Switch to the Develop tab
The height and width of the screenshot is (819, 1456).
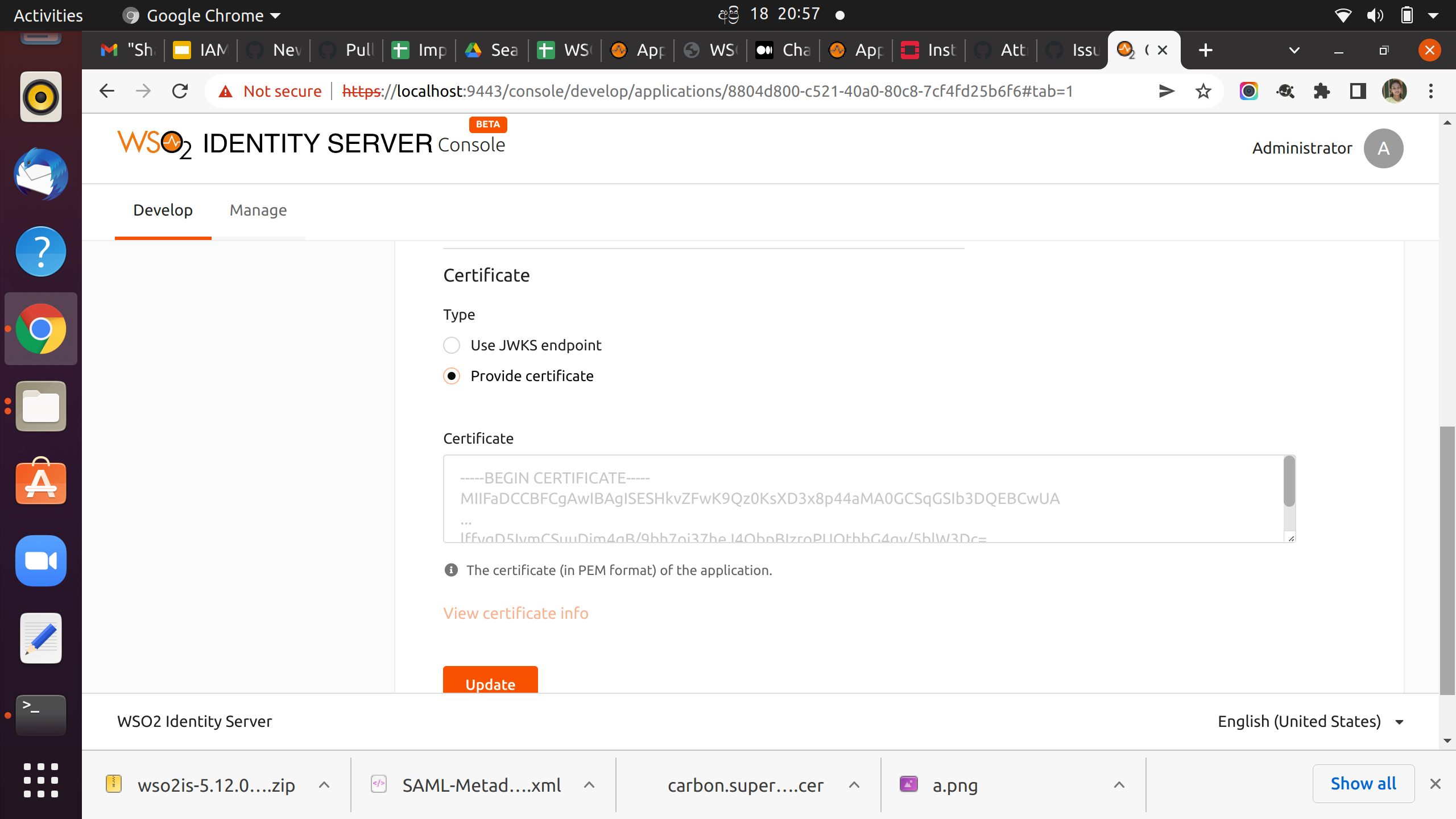163,210
